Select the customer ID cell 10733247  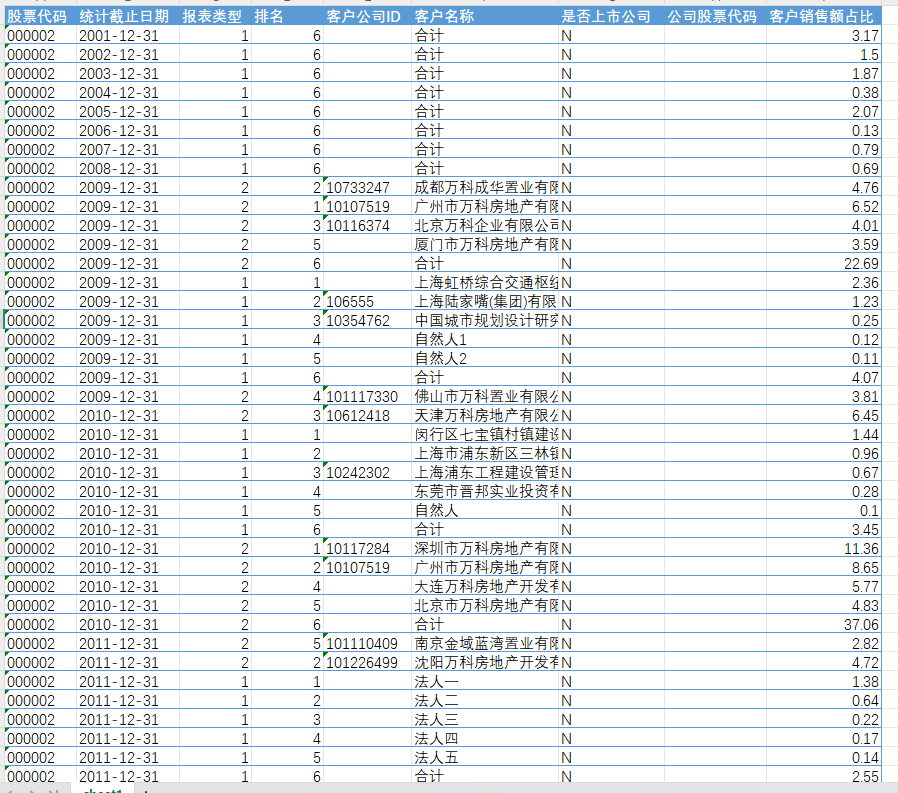tap(367, 187)
